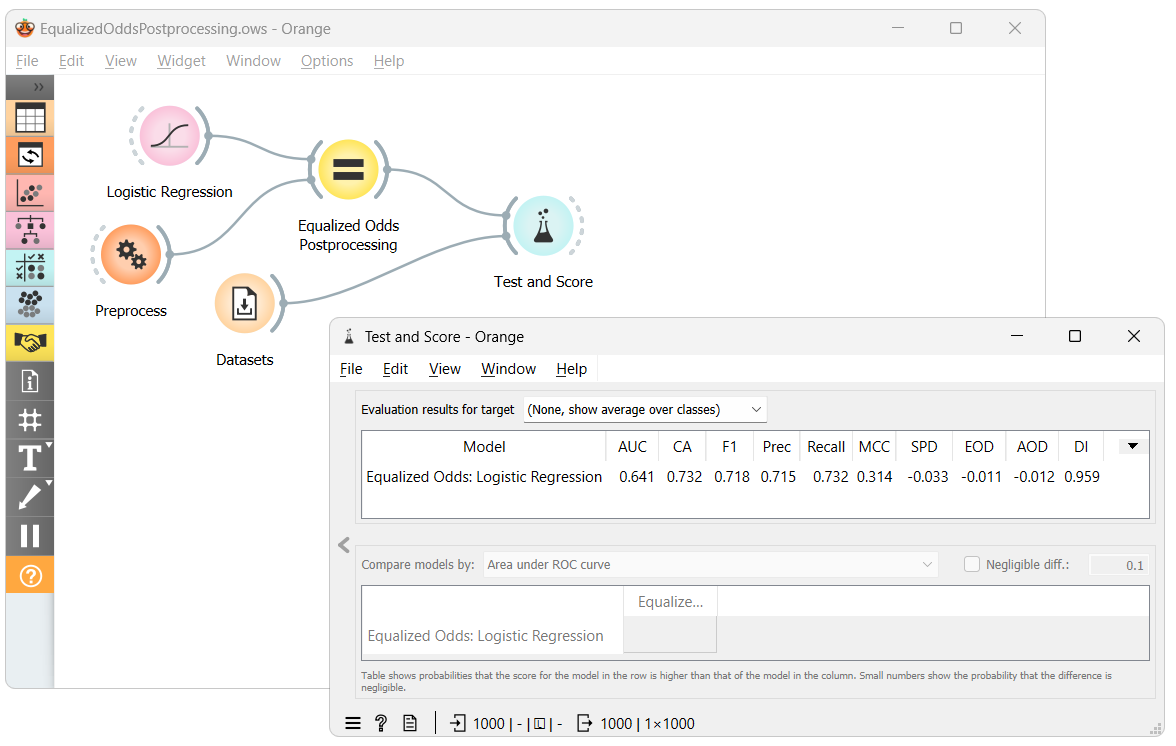Enable the Negligible diff. checkbox
Viewport: 1176px width, 746px height.
[x=972, y=564]
